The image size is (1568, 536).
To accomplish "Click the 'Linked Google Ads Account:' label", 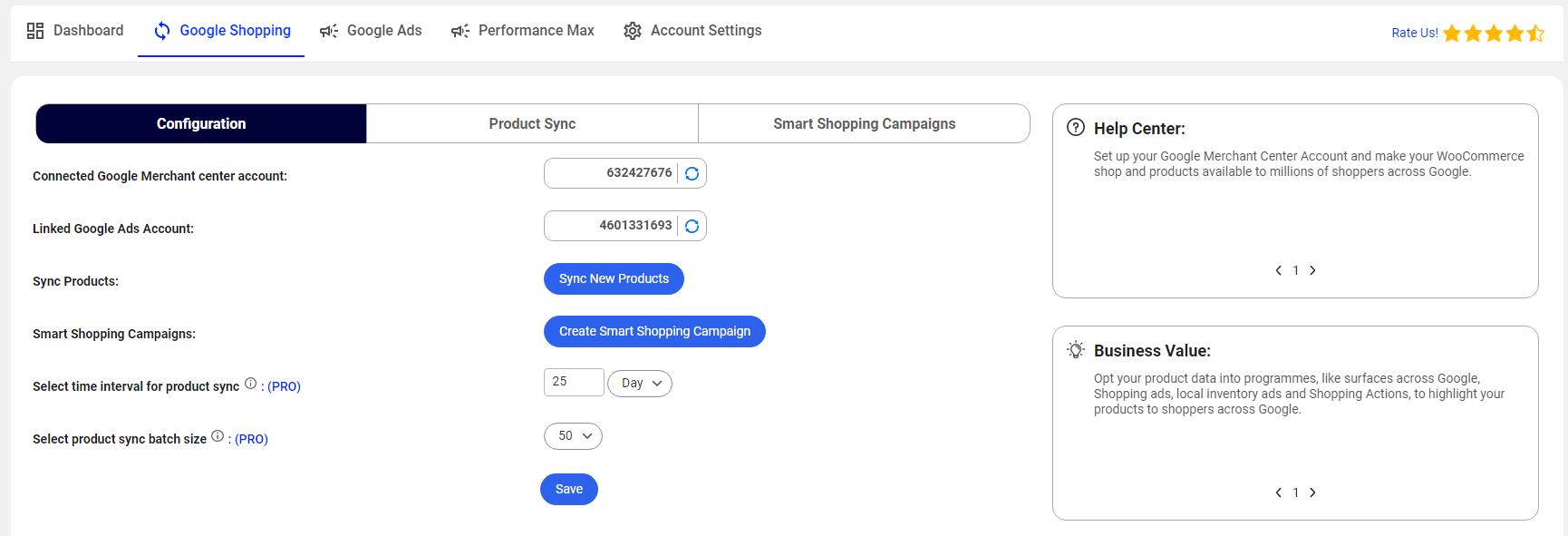I will tap(113, 229).
